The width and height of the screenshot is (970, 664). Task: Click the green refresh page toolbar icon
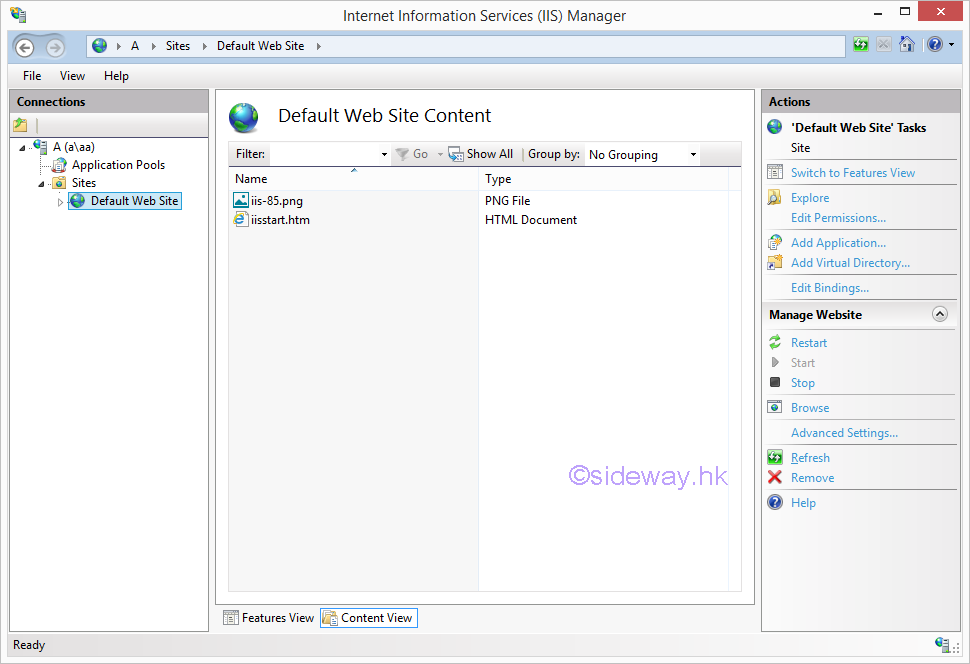coord(861,45)
